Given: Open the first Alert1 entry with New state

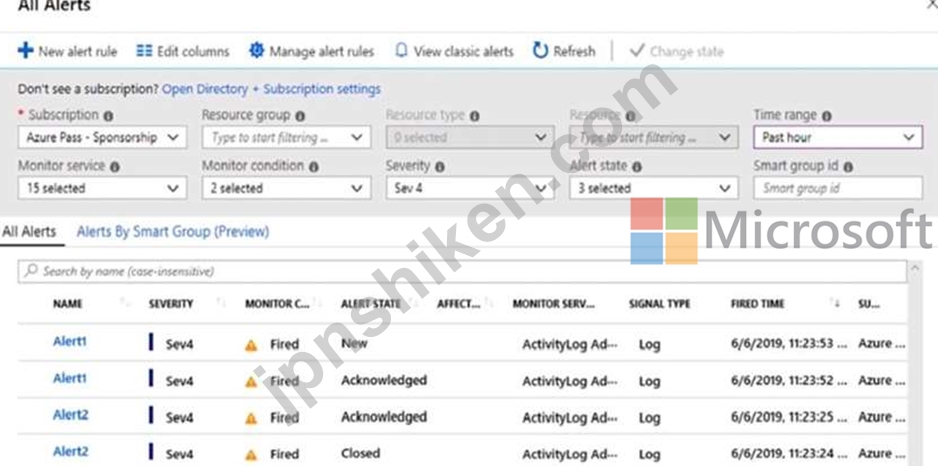Looking at the screenshot, I should (70, 342).
